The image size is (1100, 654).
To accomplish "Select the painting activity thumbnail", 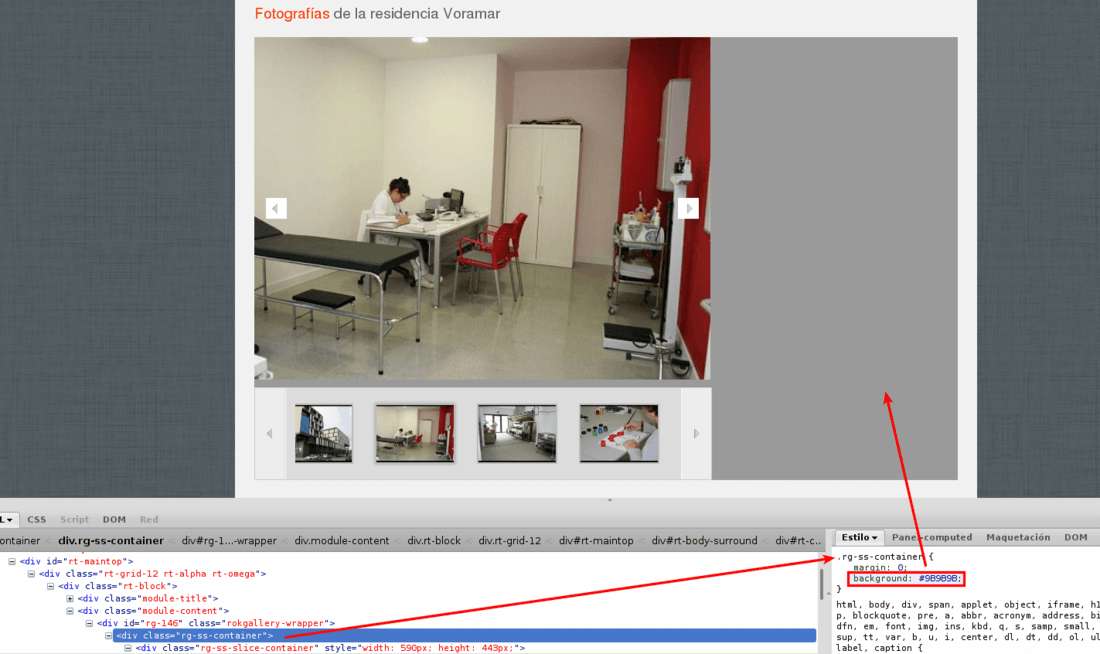I will click(619, 433).
